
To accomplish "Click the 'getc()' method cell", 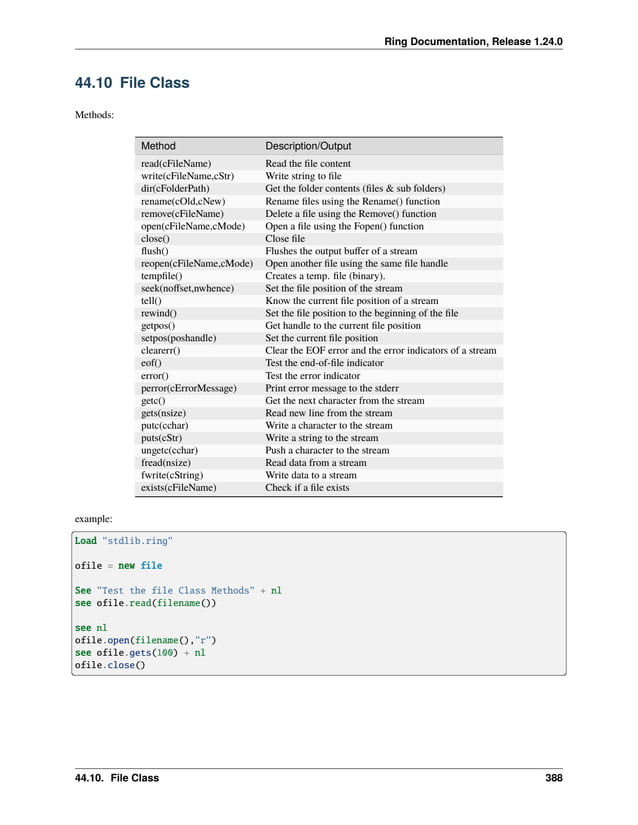I will [153, 400].
